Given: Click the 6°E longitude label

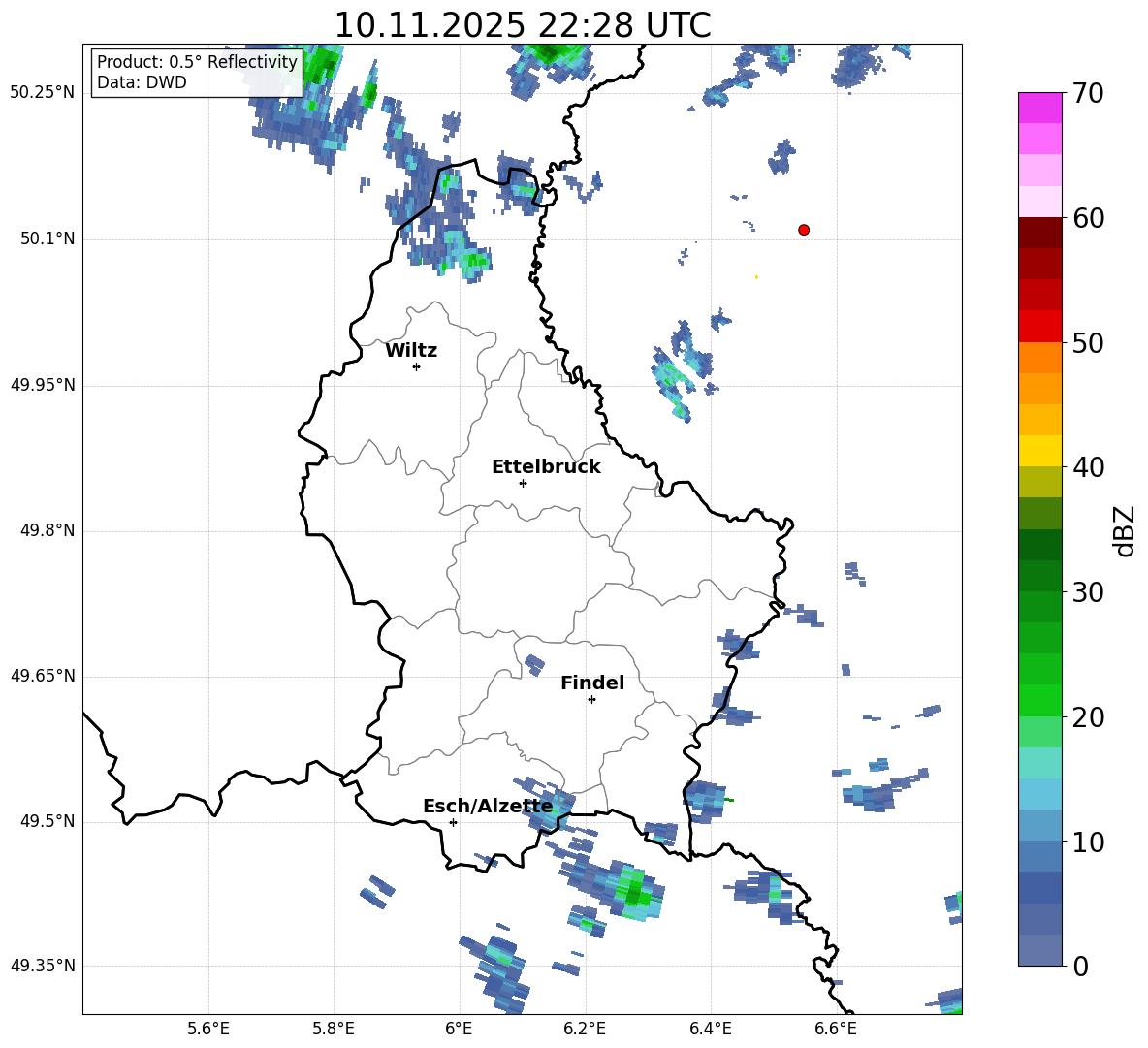Looking at the screenshot, I should pos(459,1029).
